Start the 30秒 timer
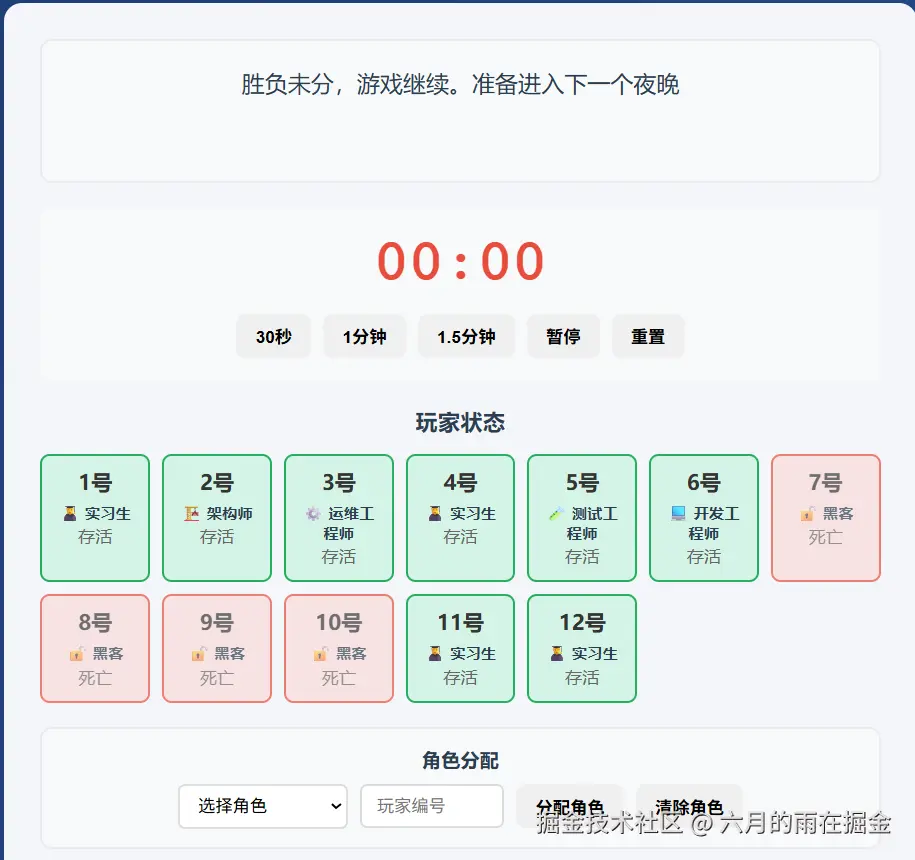This screenshot has height=860, width=915. (x=273, y=337)
